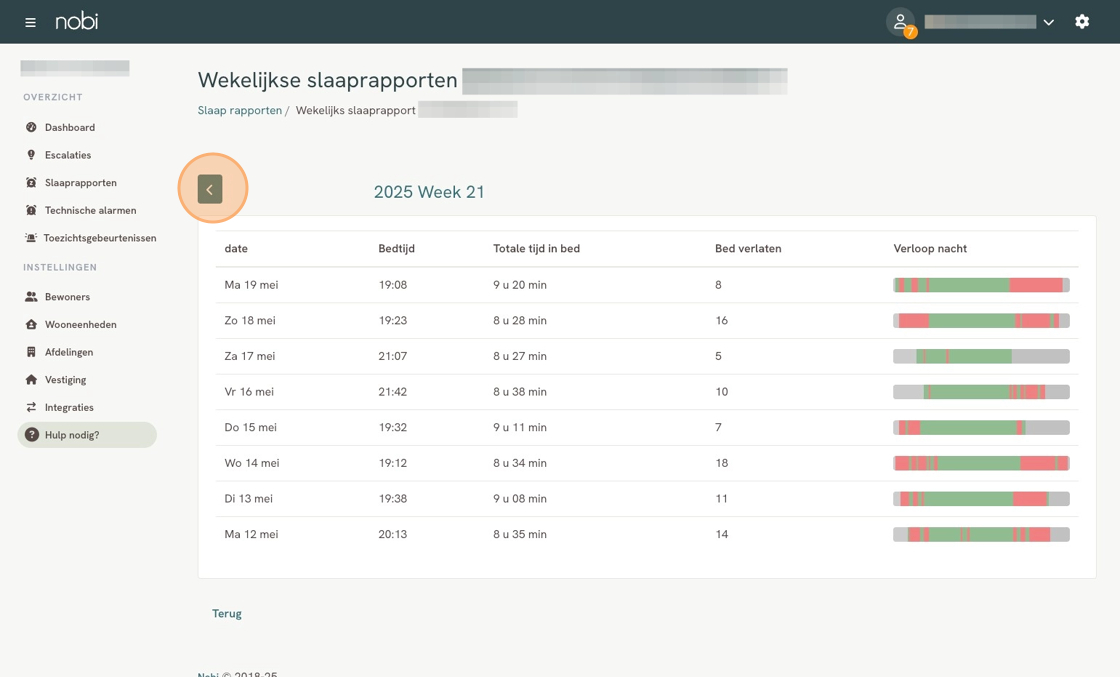Screen dimensions: 1120x677
Task: Open the Afdelingen section
Action: pos(68,352)
